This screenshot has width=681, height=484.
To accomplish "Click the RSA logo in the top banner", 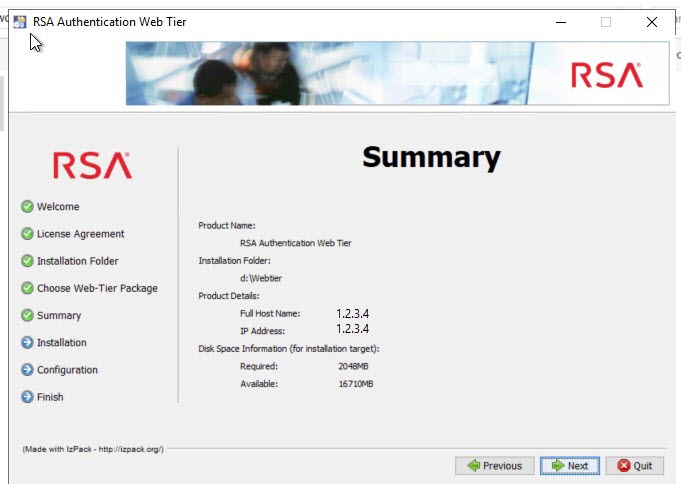I will 606,75.
